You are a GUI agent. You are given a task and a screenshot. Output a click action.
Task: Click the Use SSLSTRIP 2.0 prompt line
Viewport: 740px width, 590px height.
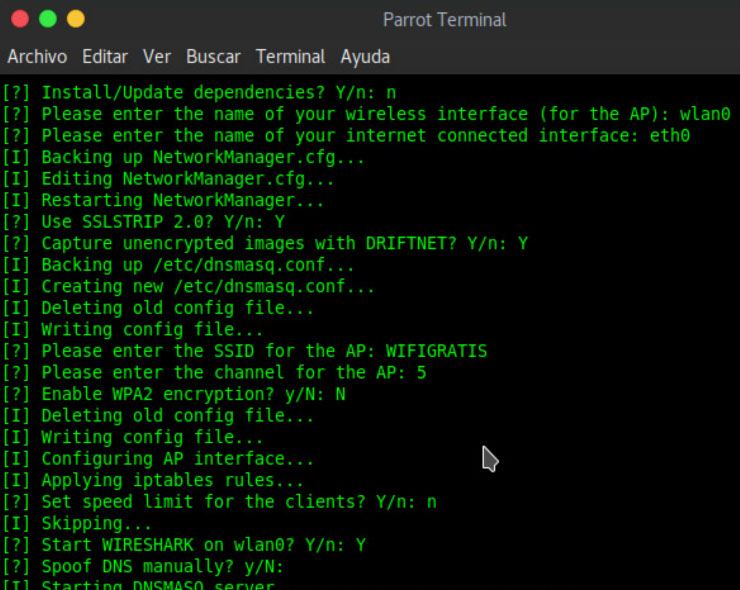[150, 221]
